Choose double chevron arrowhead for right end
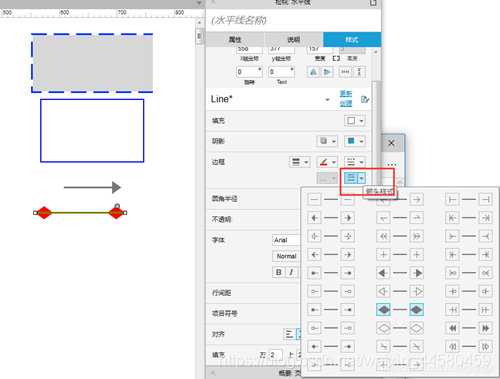500x379 pixels. click(x=416, y=236)
